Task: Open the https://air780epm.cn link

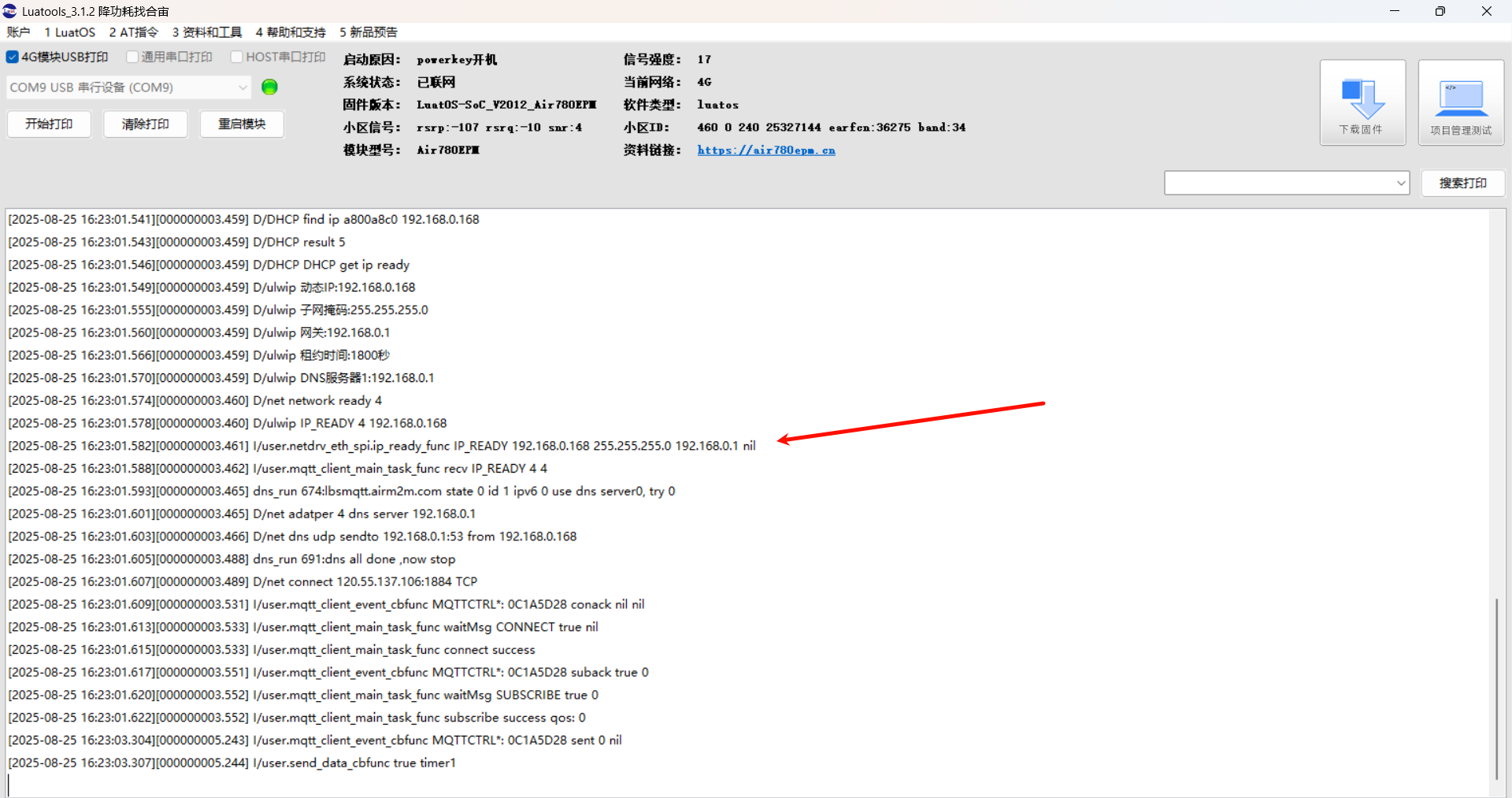Action: coord(766,150)
